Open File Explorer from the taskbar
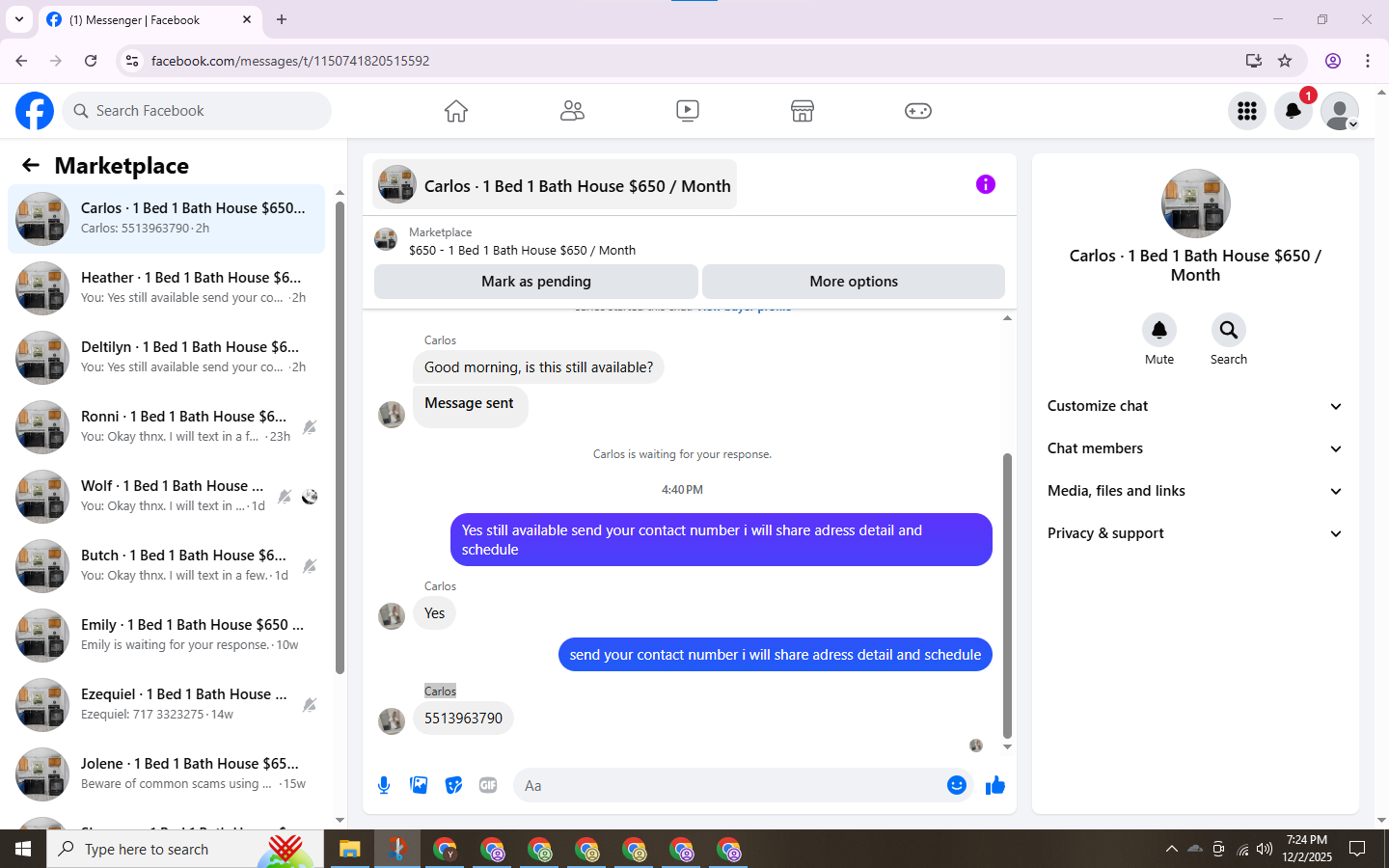 349,849
